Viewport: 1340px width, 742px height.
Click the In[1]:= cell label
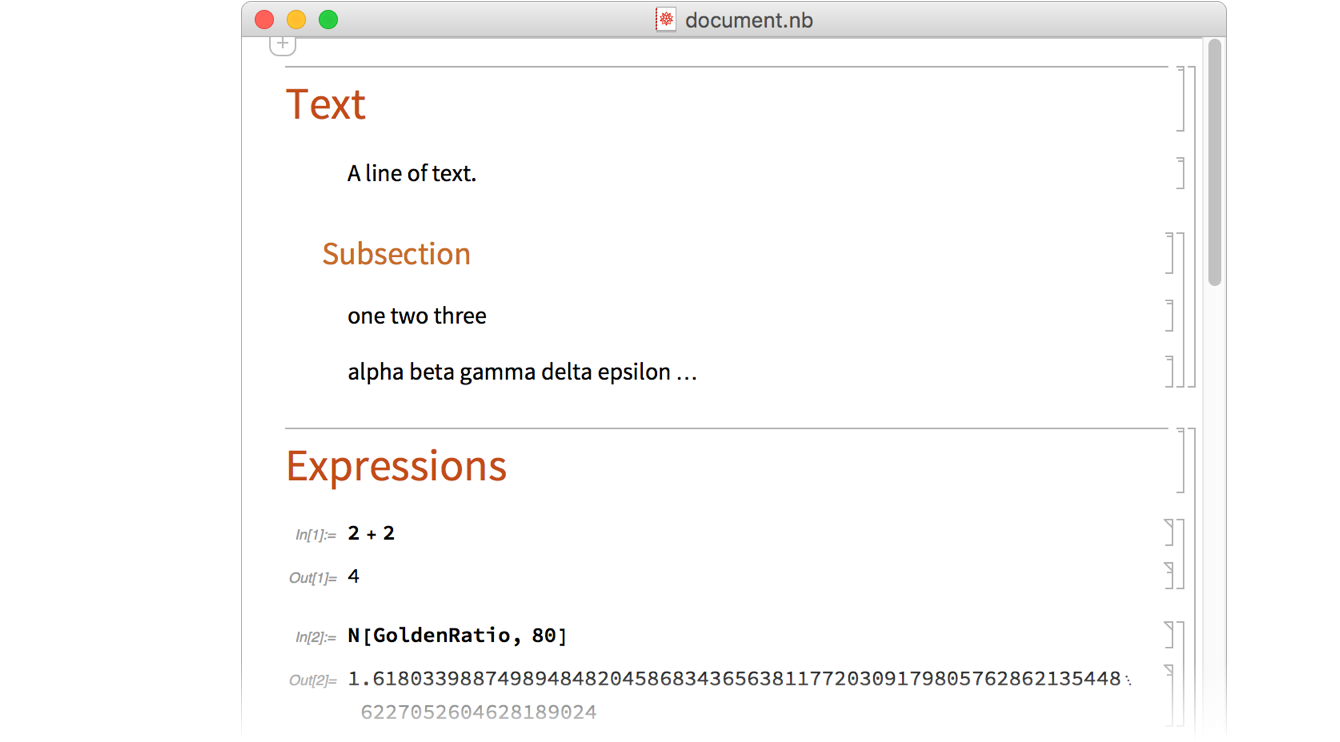[x=315, y=535]
